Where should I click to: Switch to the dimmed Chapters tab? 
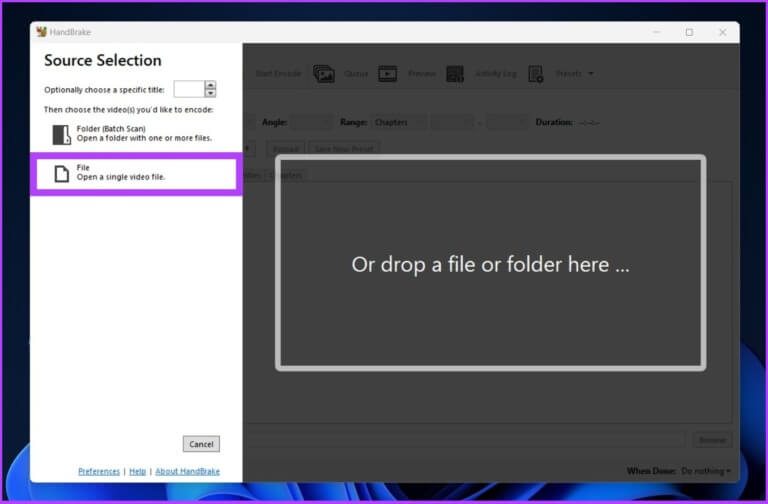286,175
